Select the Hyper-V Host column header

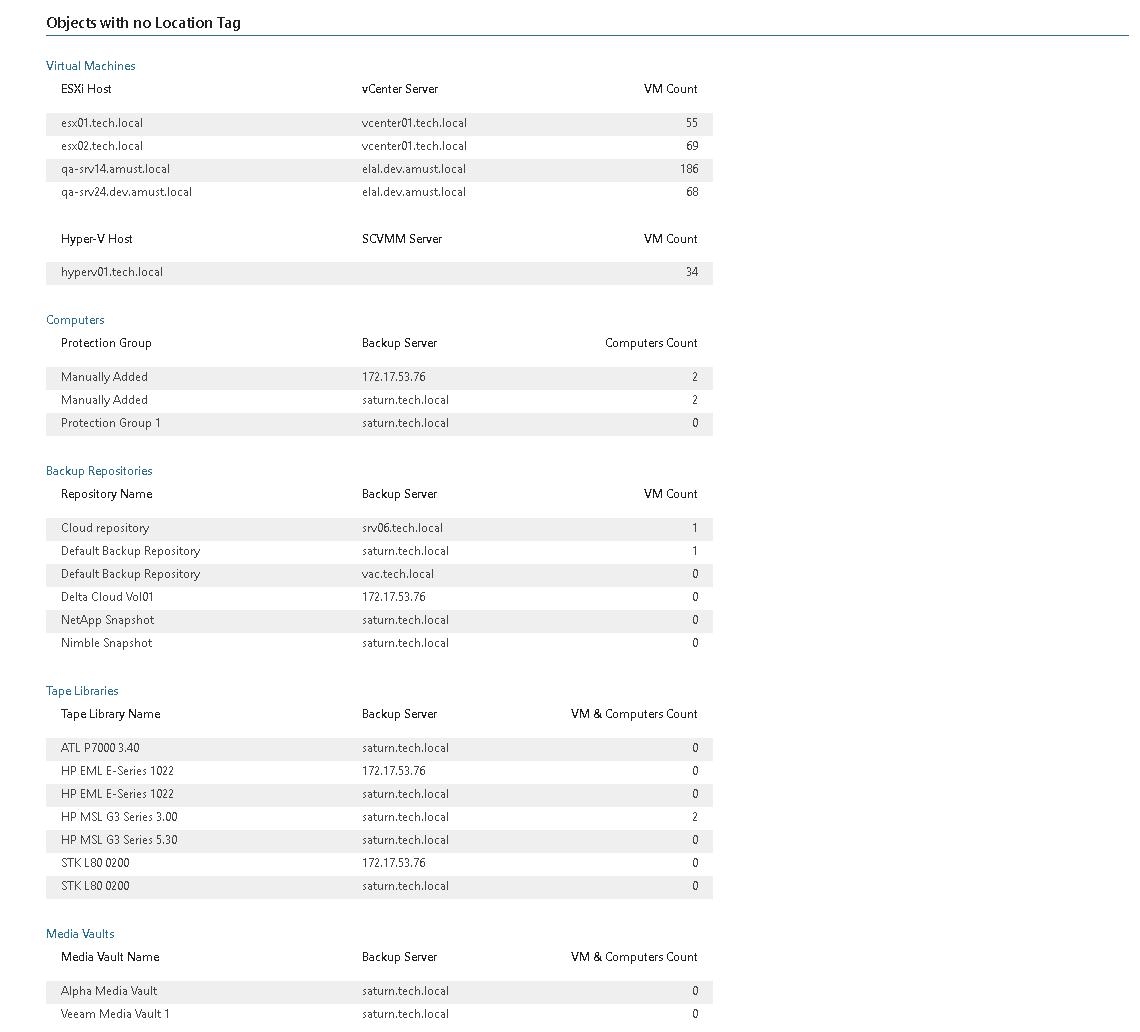pos(97,239)
